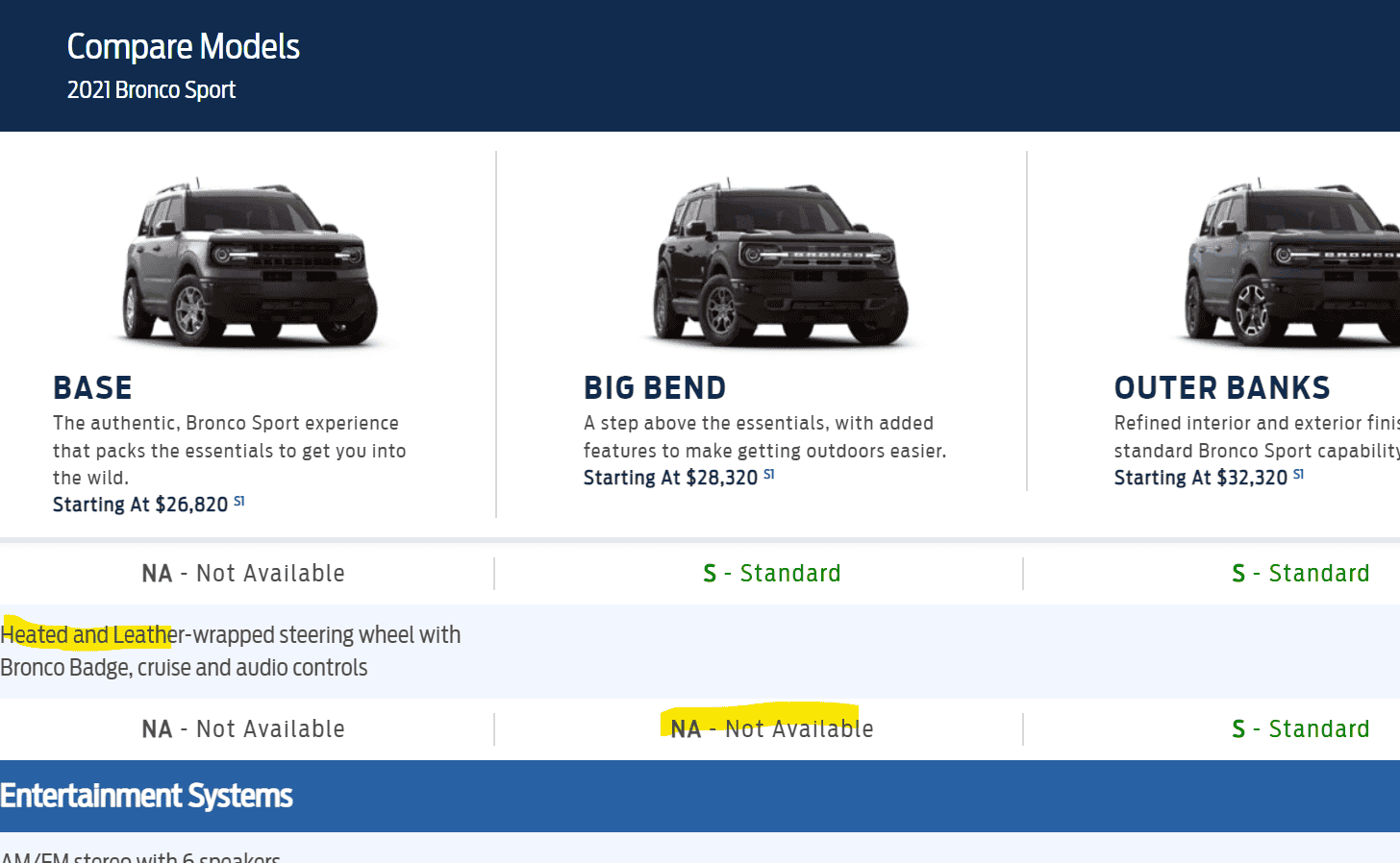The image size is (1400, 863).
Task: Open the S1 footnote beside Big Bend price
Action: (x=769, y=474)
